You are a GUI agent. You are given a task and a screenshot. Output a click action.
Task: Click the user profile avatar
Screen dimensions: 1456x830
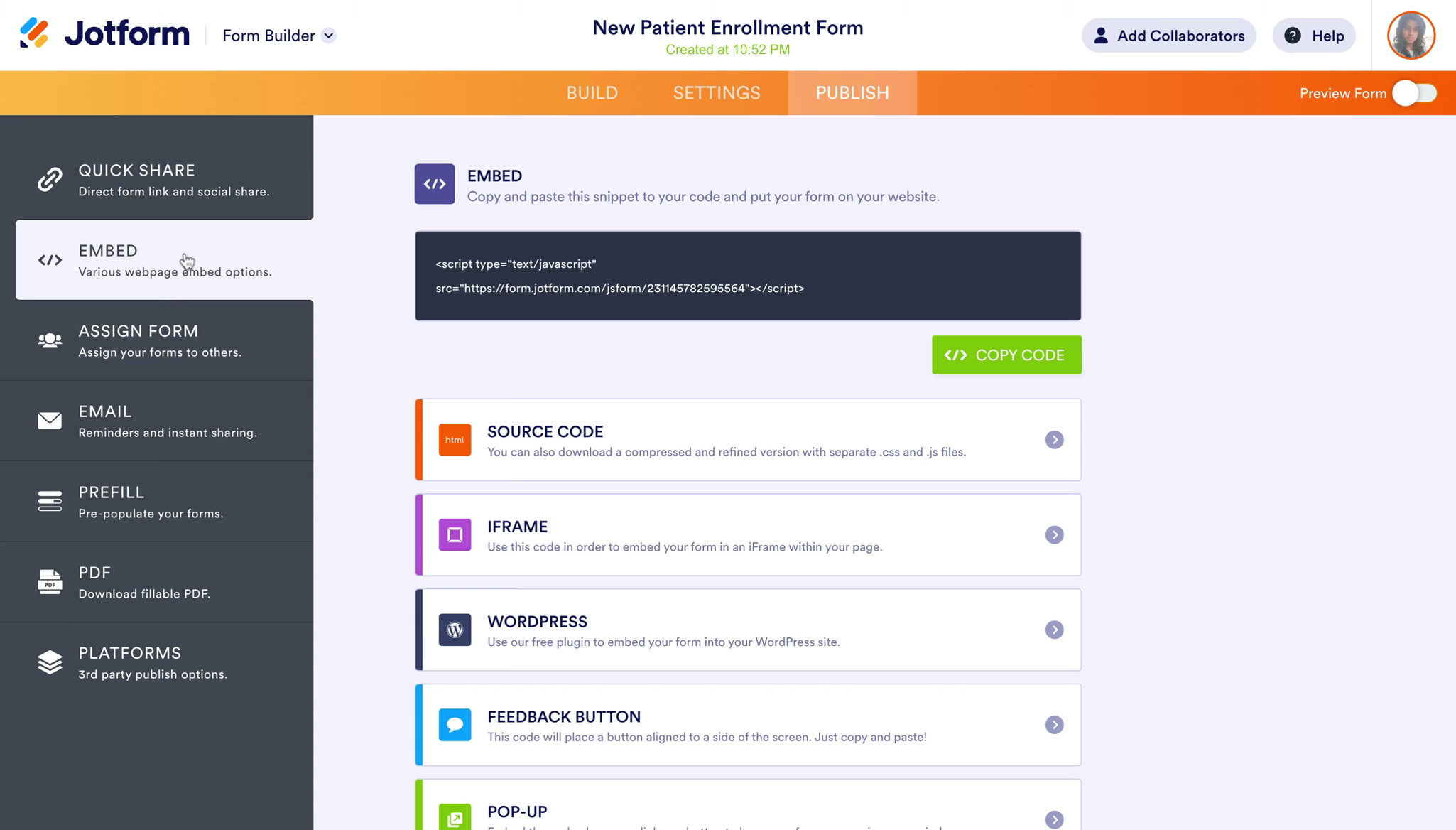pos(1411,36)
